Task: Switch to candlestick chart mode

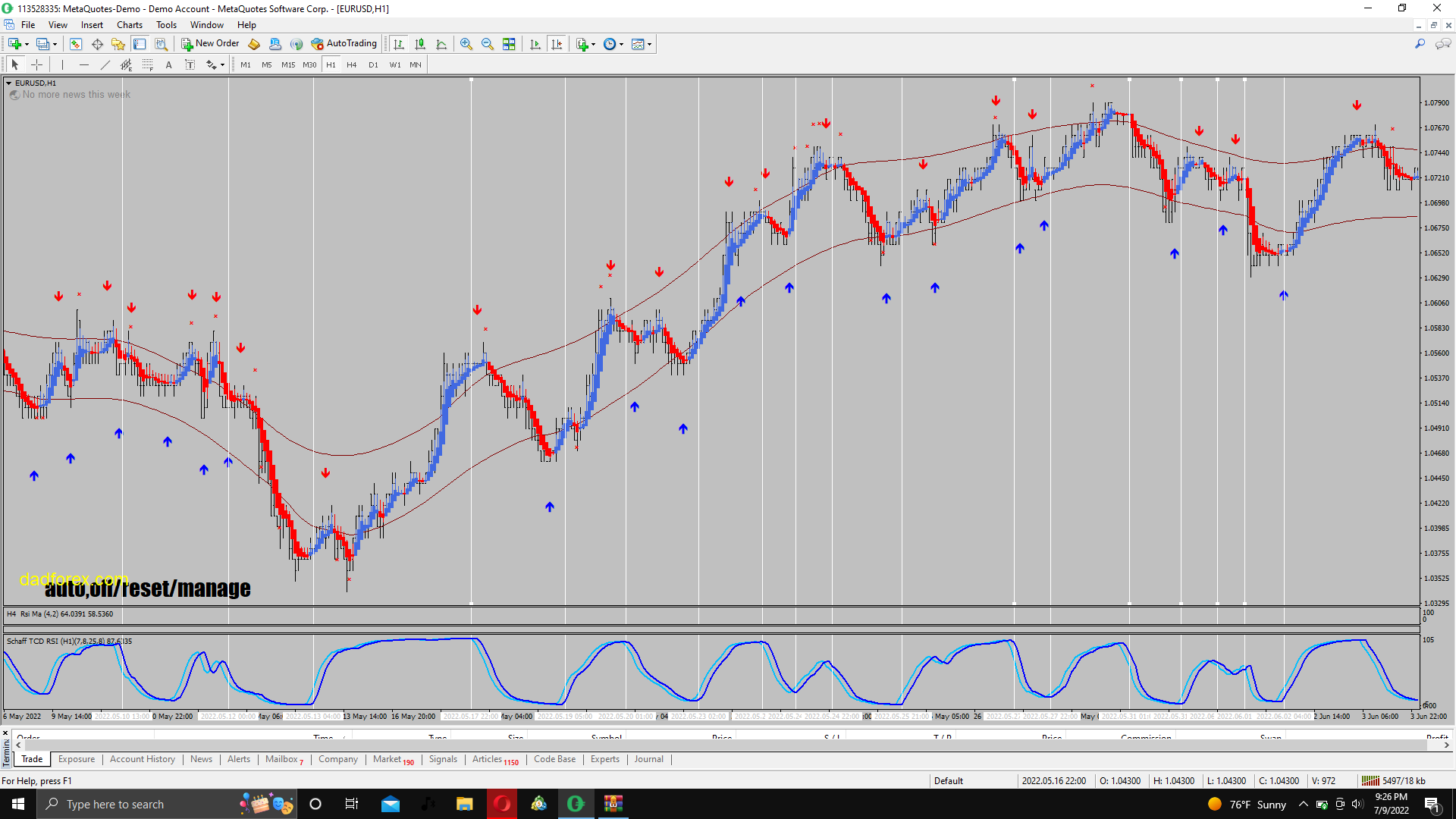Action: (420, 44)
